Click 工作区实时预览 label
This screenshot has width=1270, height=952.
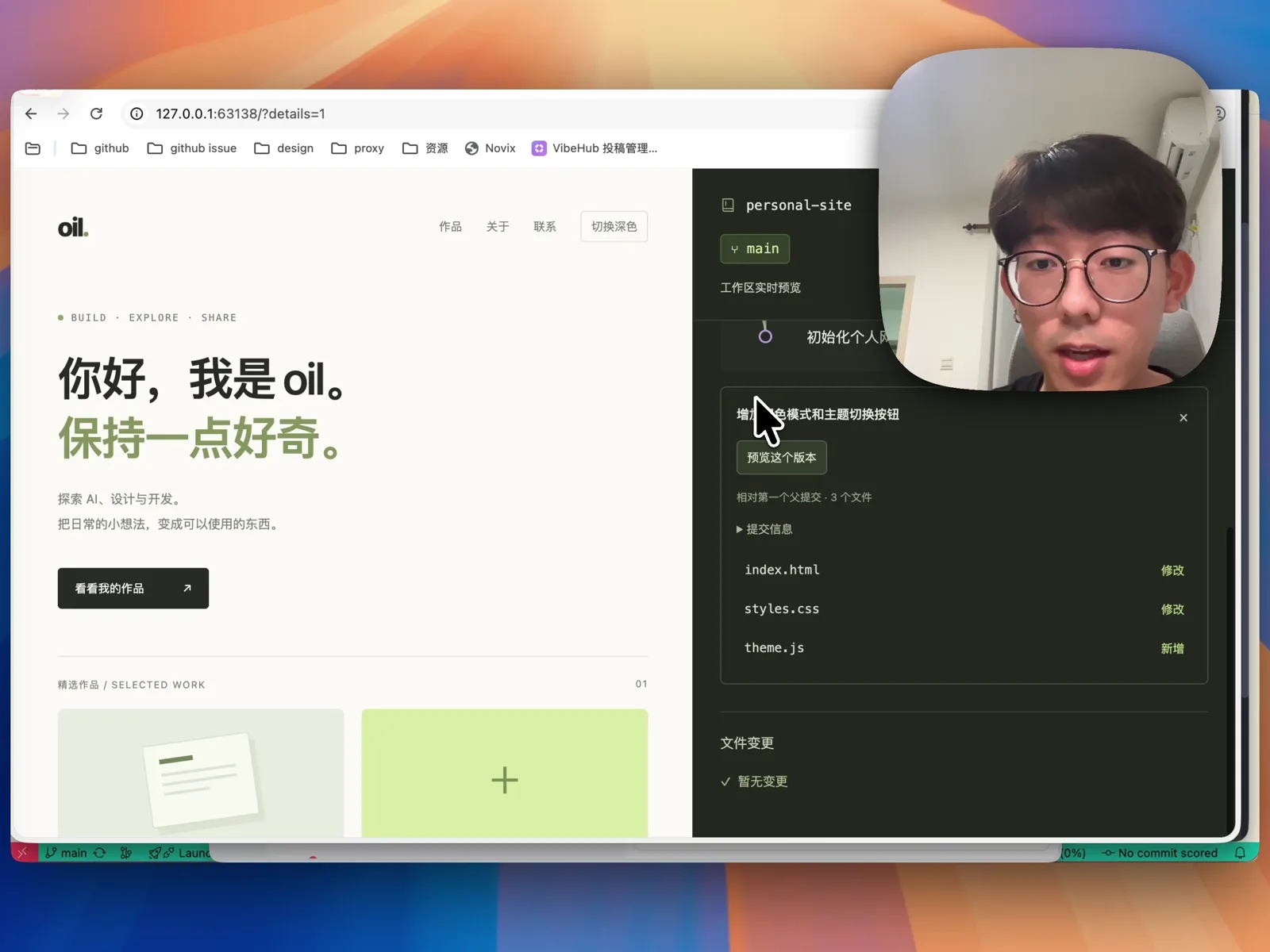pyautogui.click(x=760, y=287)
